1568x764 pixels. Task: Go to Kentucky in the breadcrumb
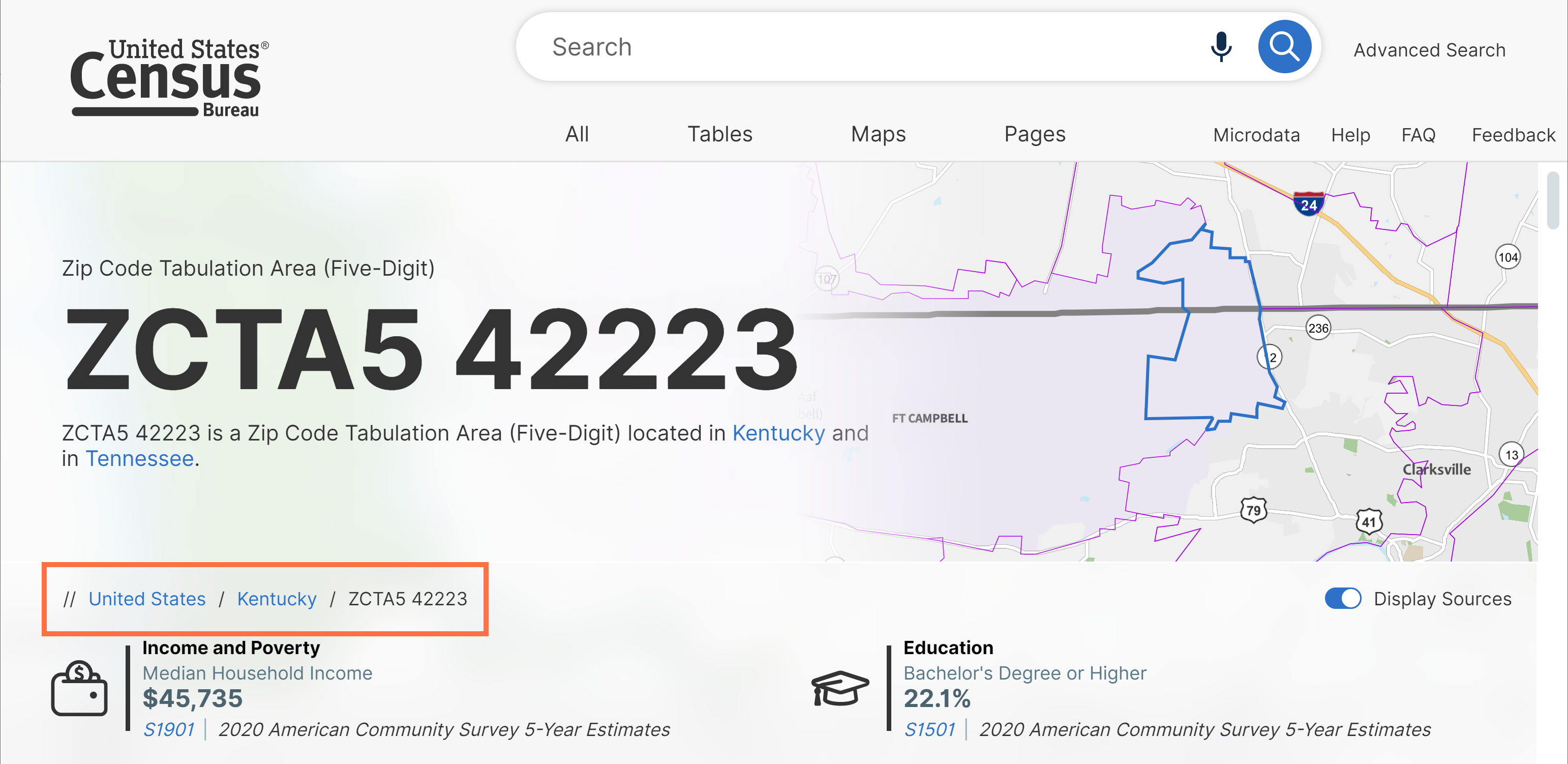[x=277, y=599]
